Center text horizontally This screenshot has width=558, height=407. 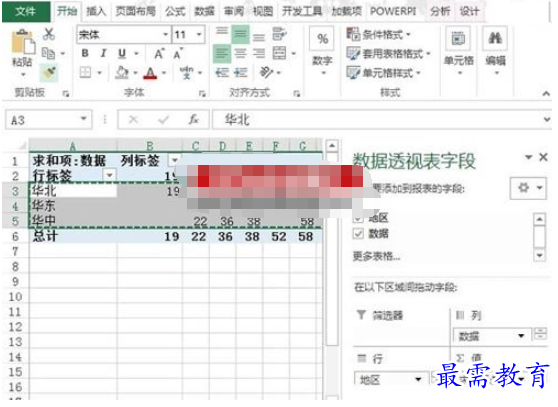[x=240, y=54]
